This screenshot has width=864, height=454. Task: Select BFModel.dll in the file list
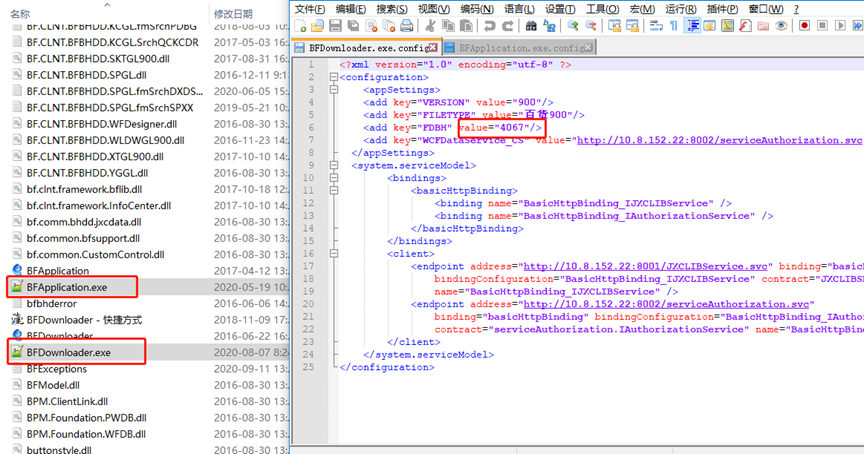click(x=53, y=385)
